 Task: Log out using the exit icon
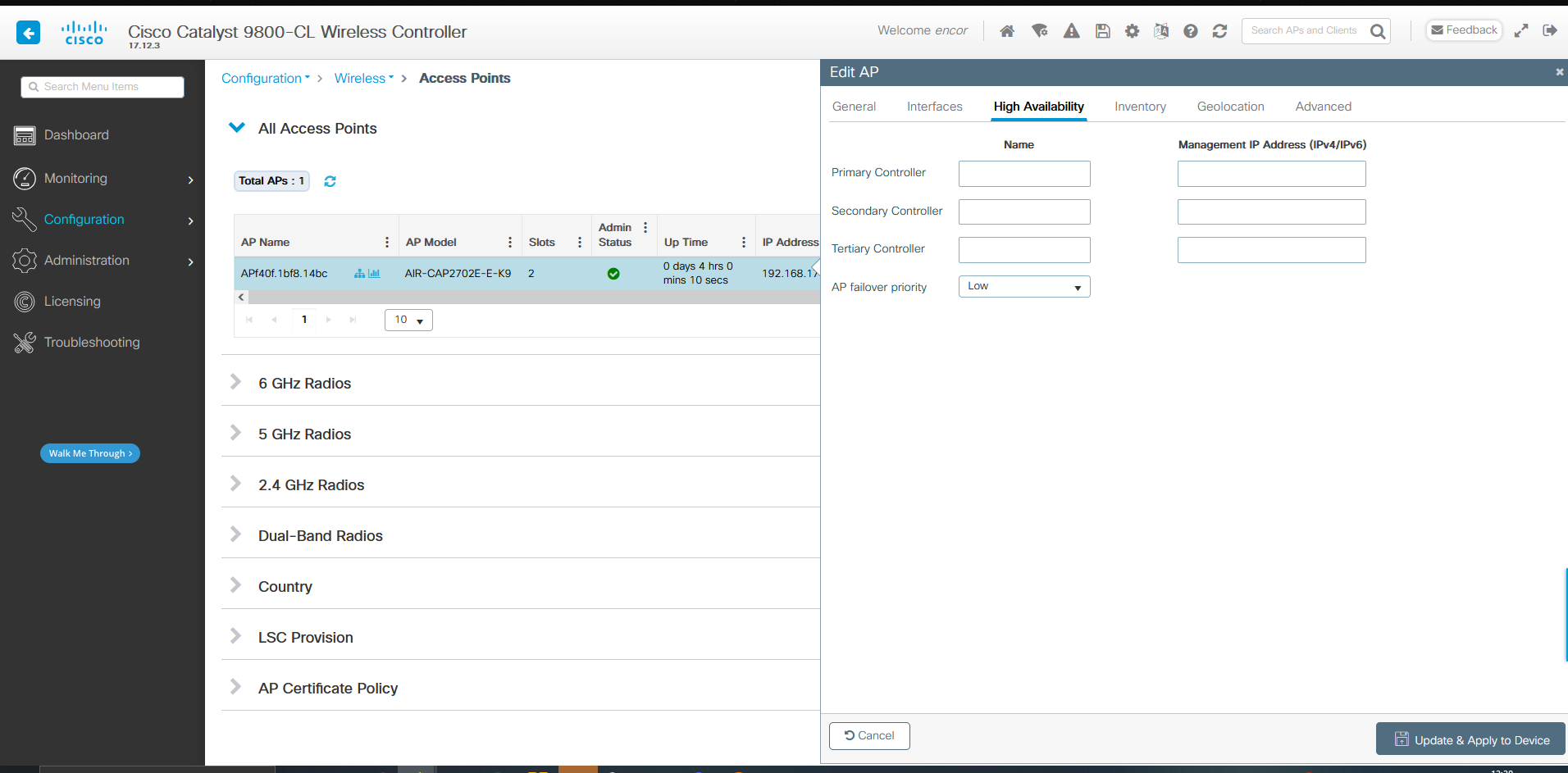pyautogui.click(x=1550, y=30)
